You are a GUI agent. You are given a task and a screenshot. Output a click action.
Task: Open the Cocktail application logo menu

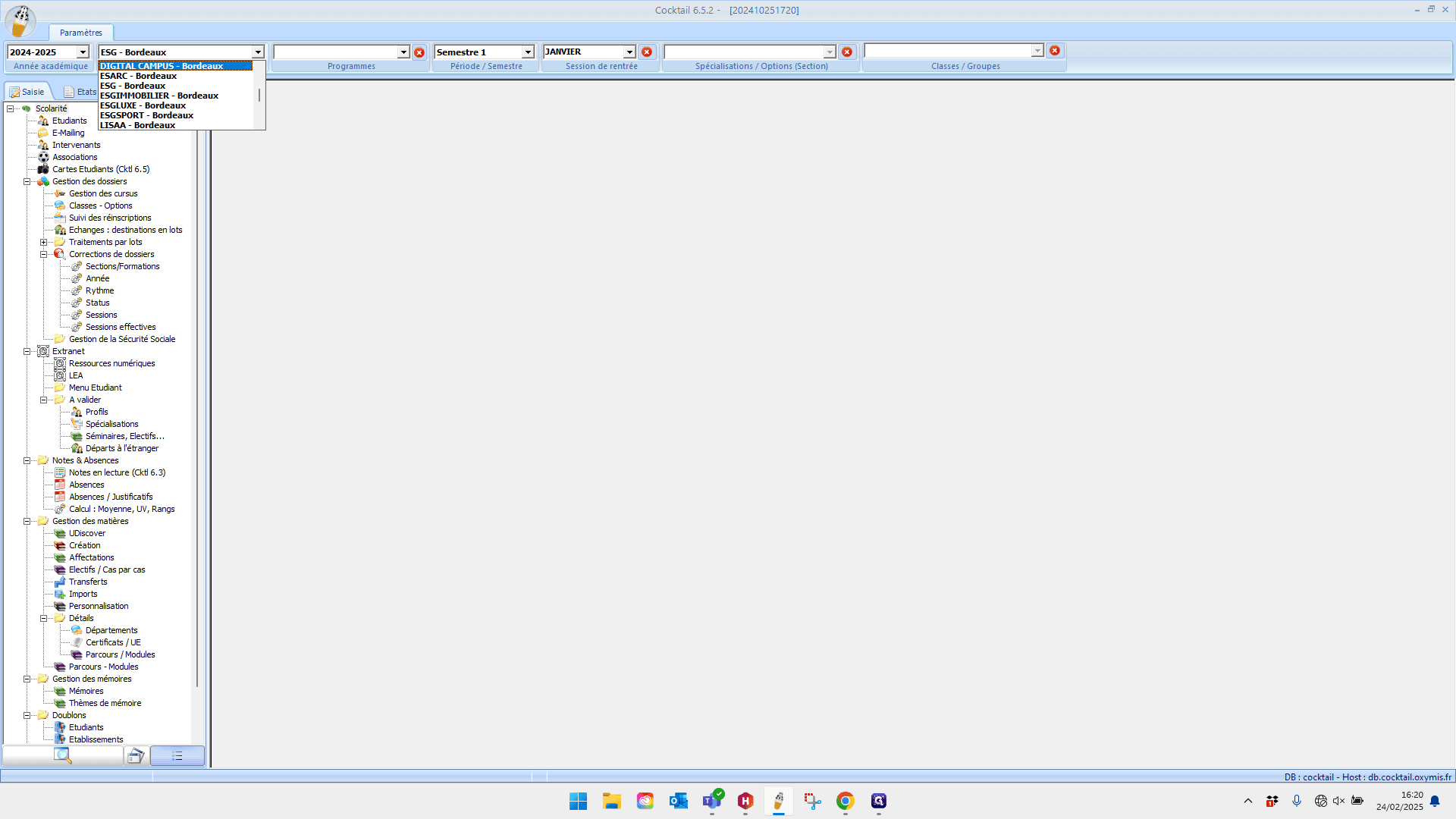(20, 21)
